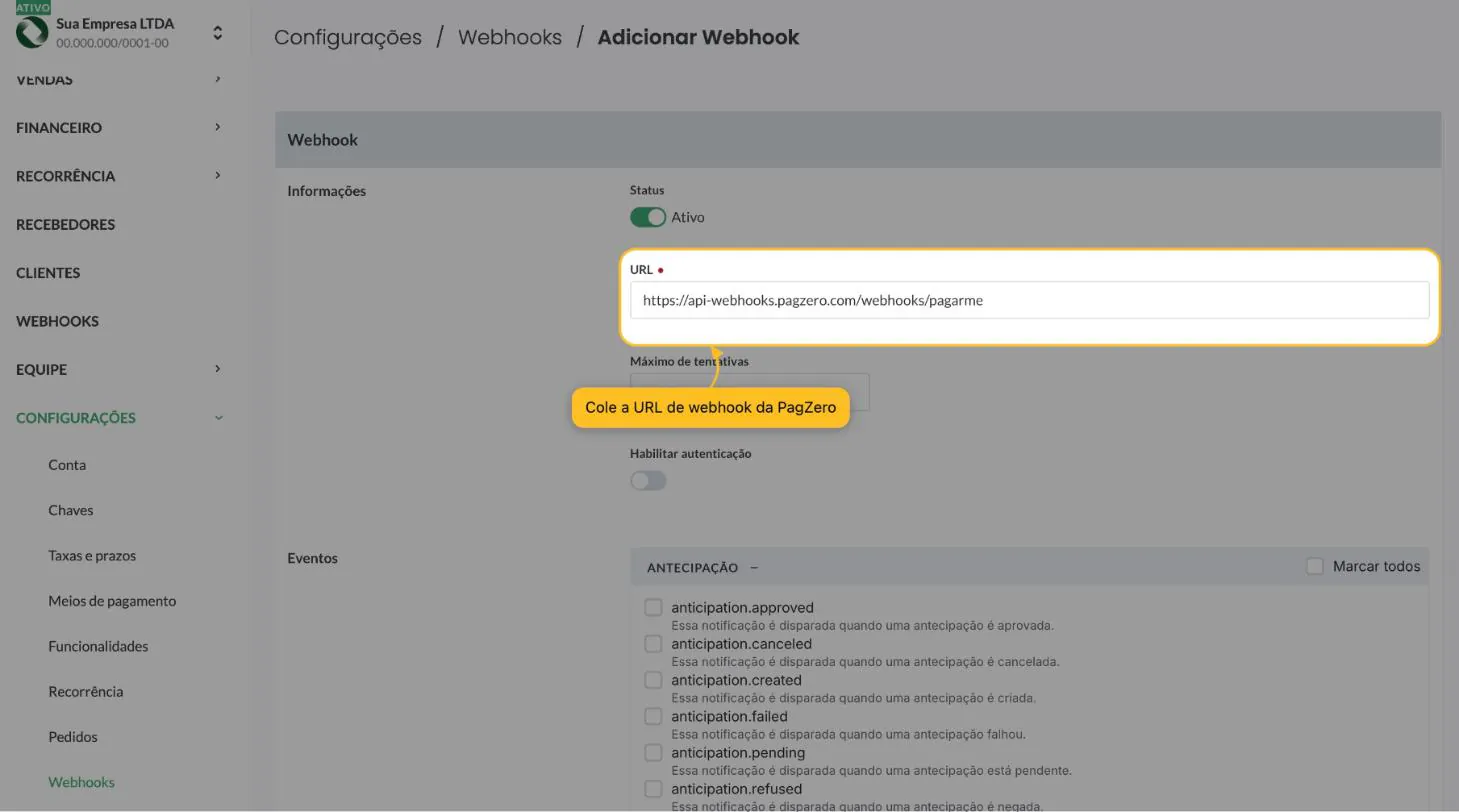Viewport: 1459px width, 812px height.
Task: Go to RECEBEDORES
Action: 66,224
